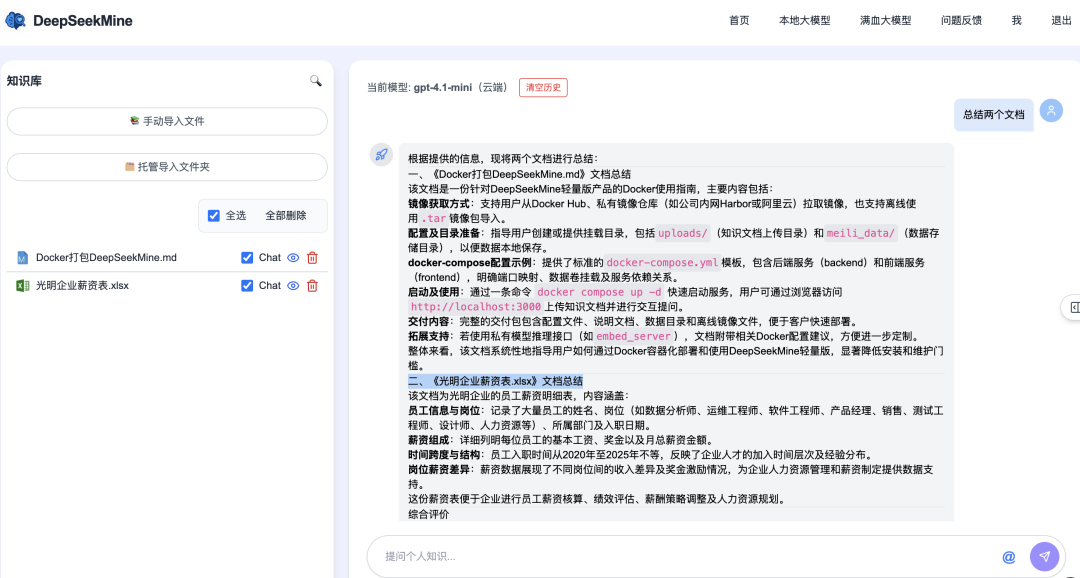Click the embed_server code snippet
Viewport: 1080px width, 578px height.
point(633,336)
